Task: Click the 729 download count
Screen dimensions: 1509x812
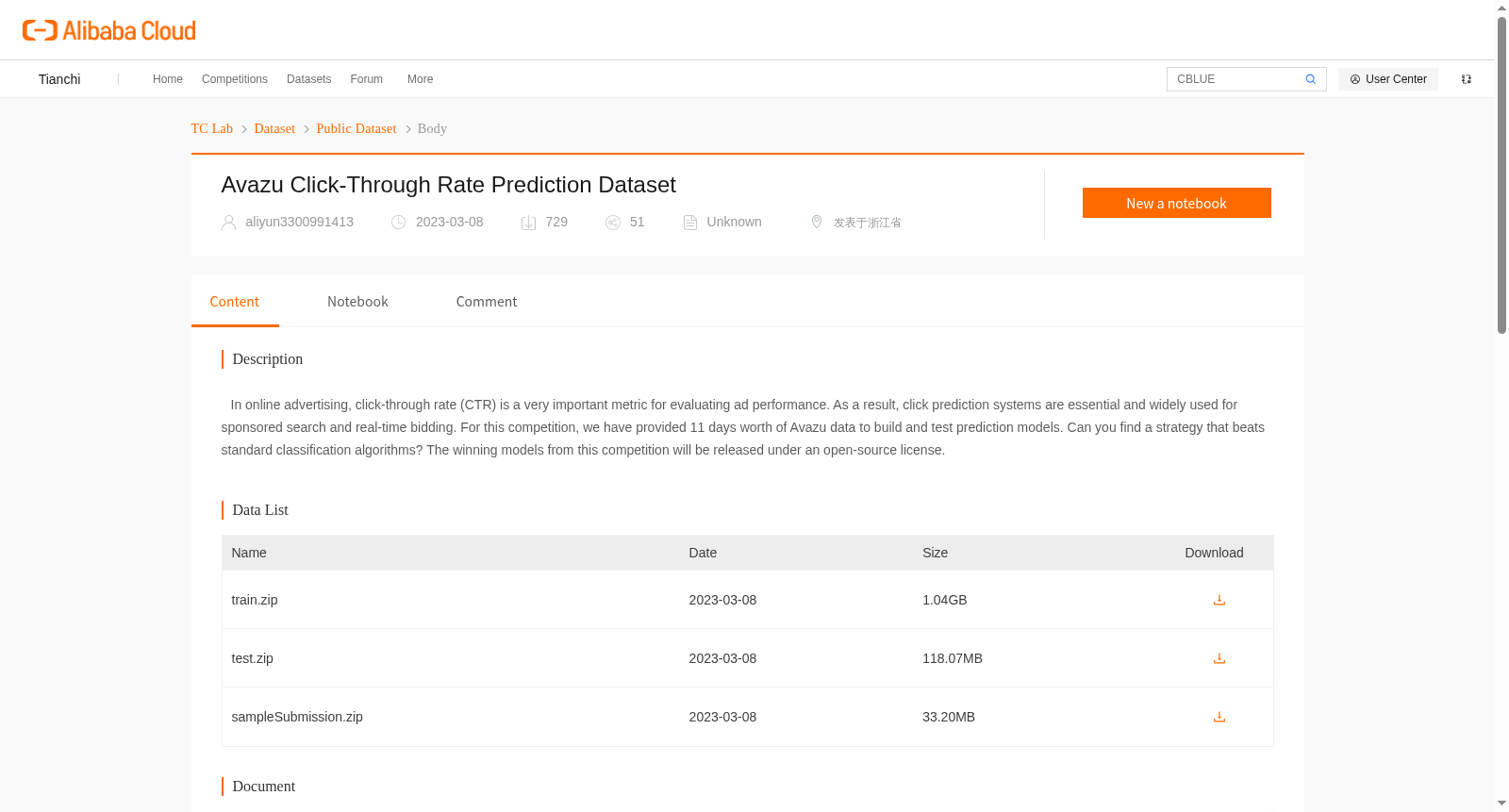Action: [x=556, y=222]
